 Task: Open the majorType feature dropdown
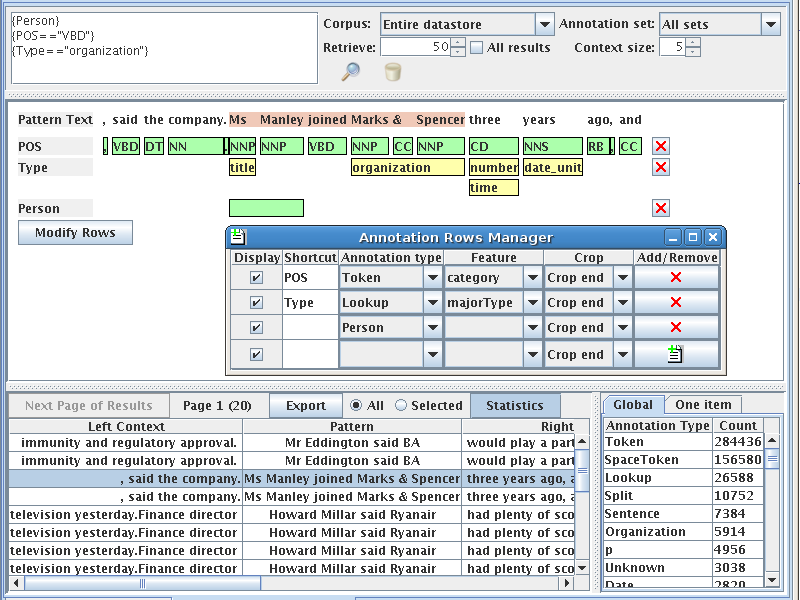533,303
